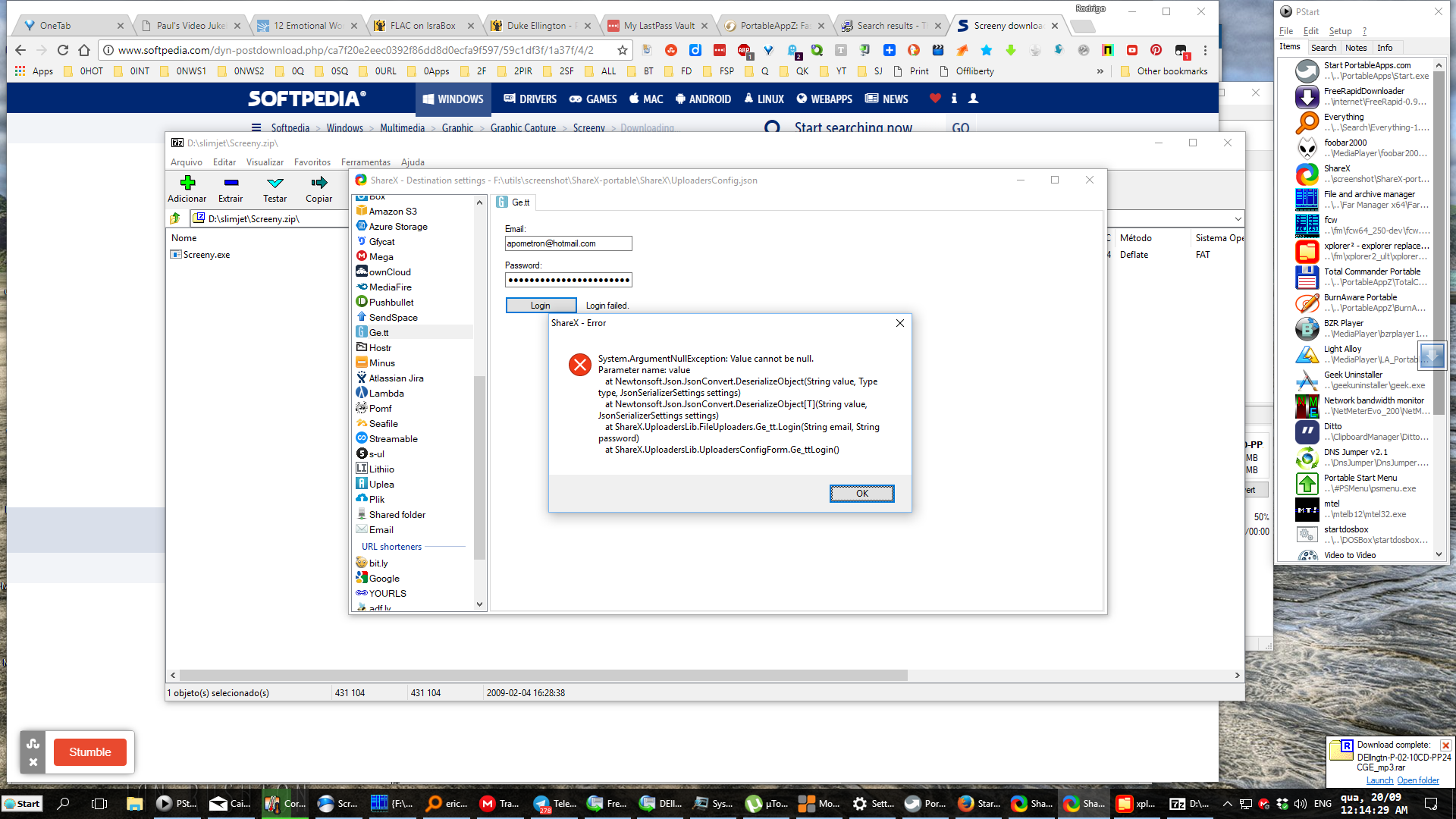Click the Chrome reload button

63,50
